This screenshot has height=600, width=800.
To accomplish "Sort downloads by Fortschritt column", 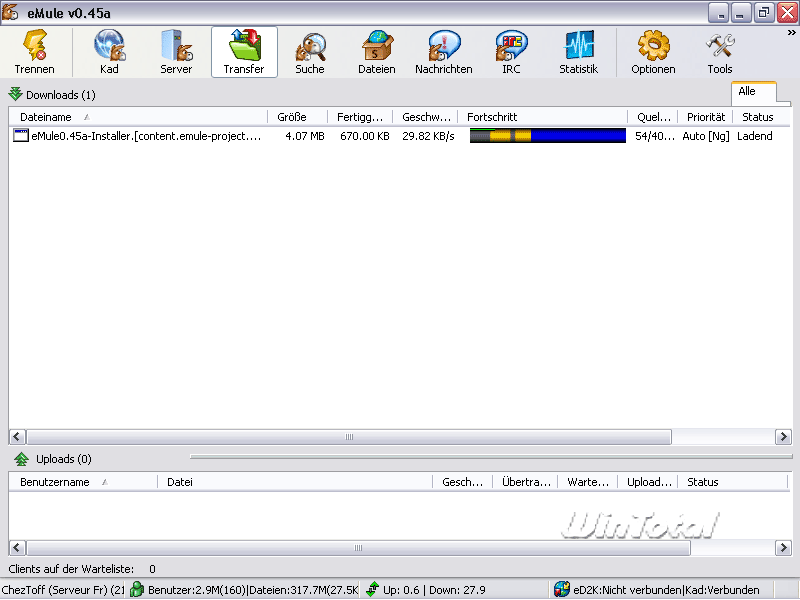I will click(543, 117).
